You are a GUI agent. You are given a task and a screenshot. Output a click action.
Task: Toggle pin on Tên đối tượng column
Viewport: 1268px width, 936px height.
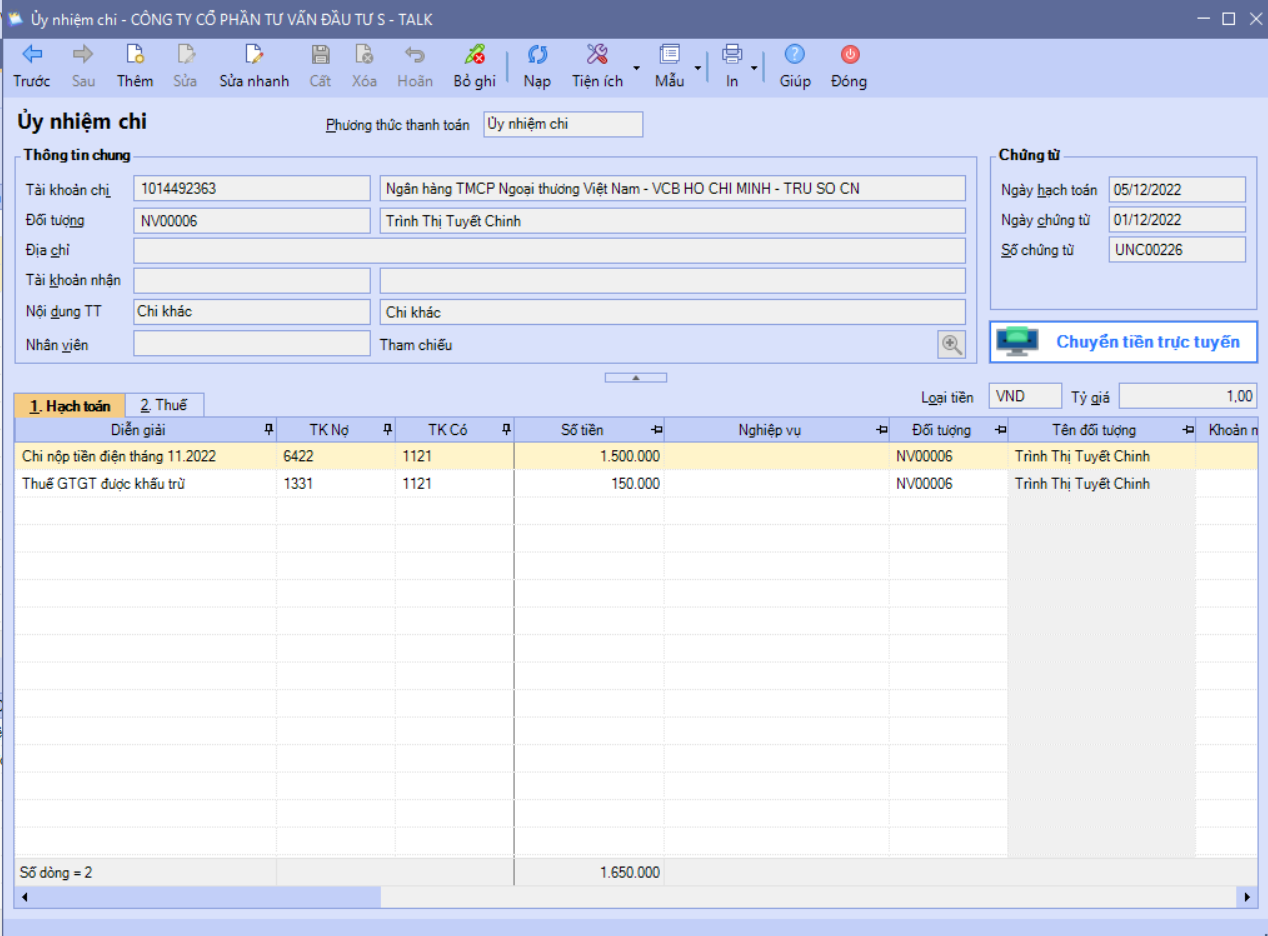tap(1188, 430)
